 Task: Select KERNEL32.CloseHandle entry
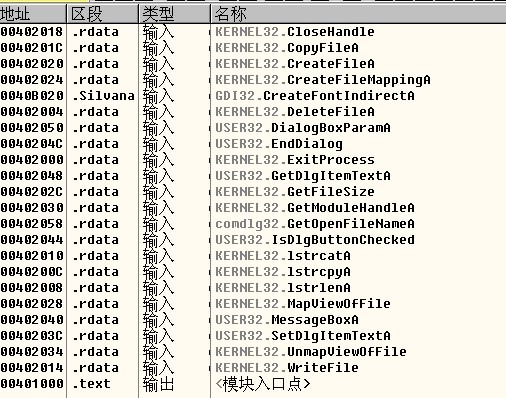pos(295,32)
